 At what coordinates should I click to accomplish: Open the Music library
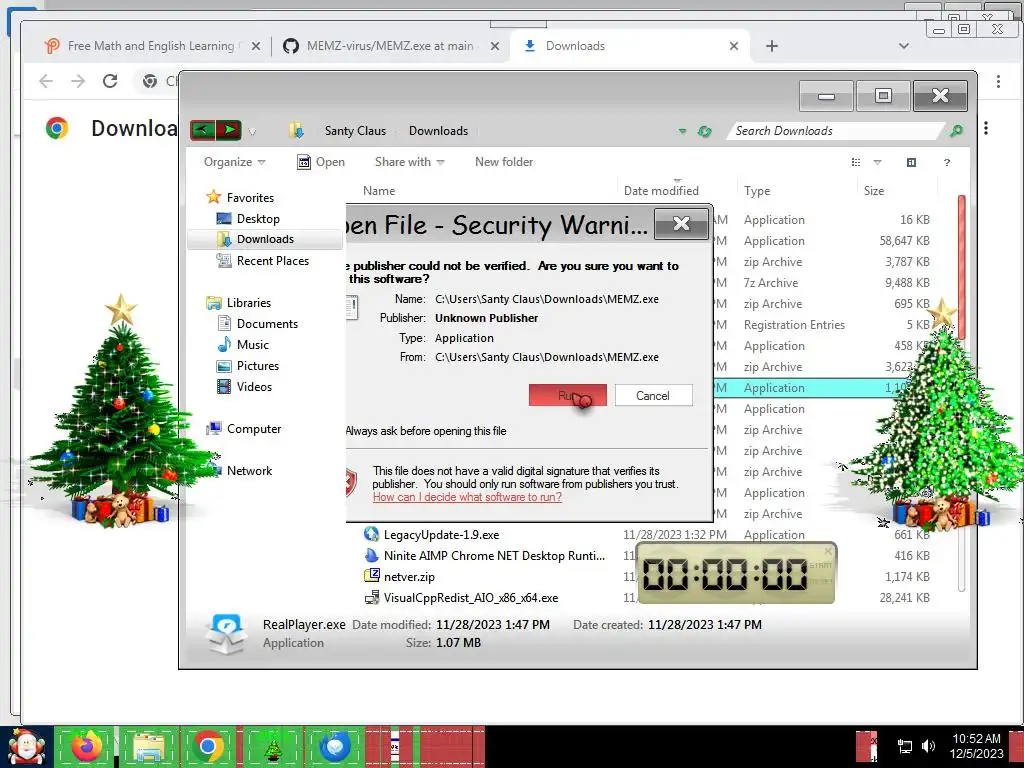(243, 345)
